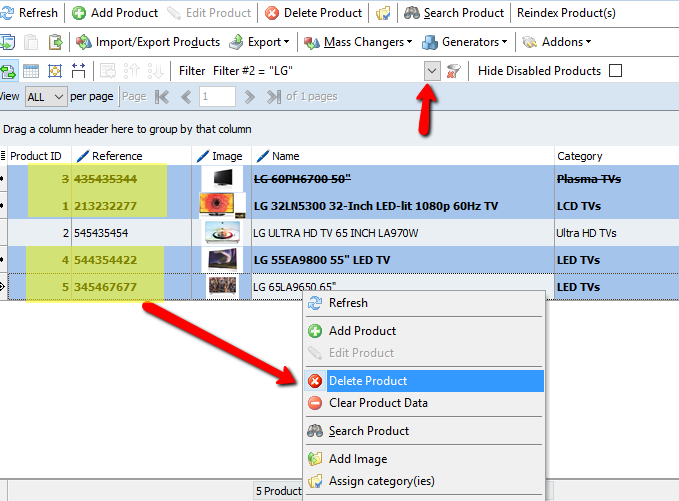Click the red Delete Product toolbar icon
This screenshot has height=501, width=679.
272,13
